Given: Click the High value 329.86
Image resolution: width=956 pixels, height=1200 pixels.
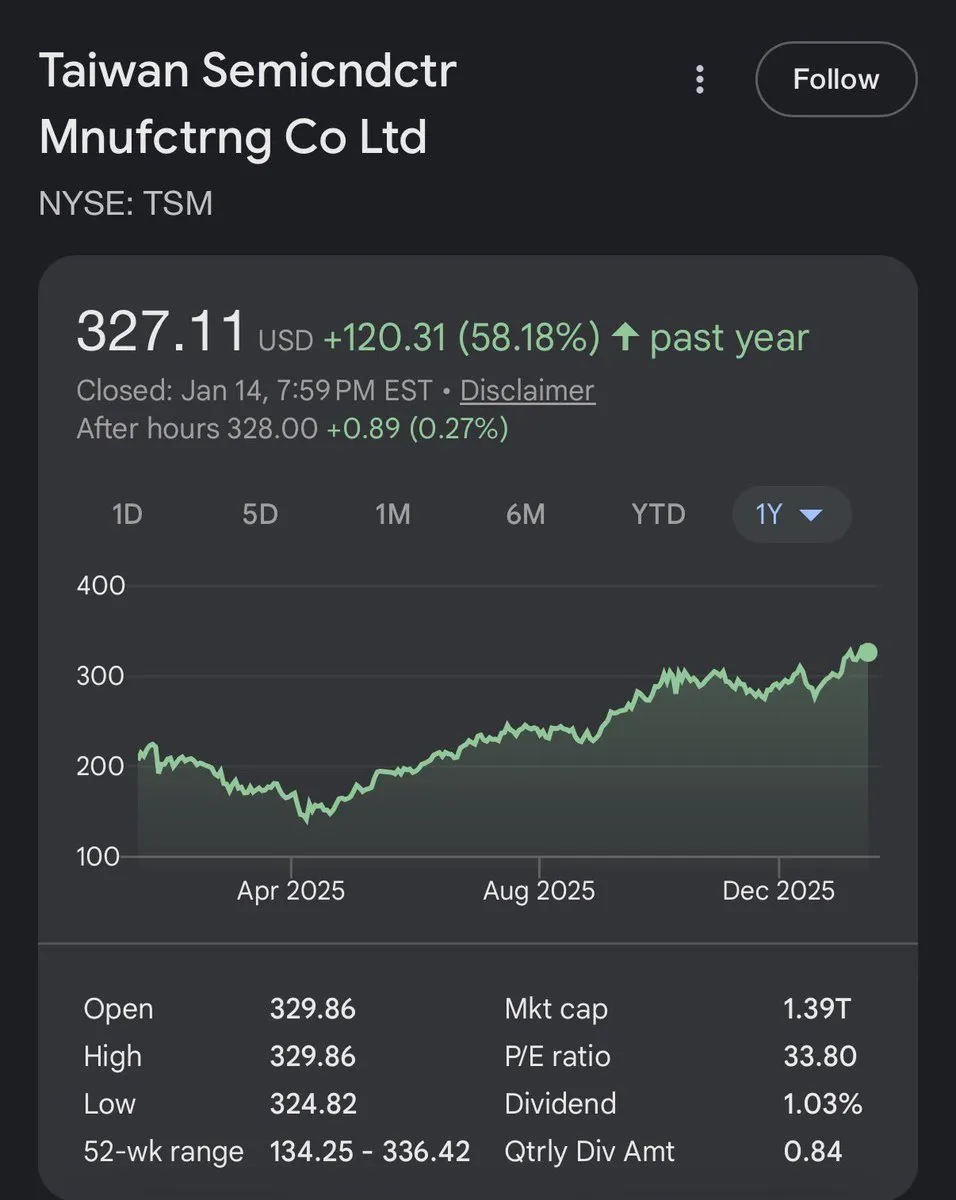Looking at the screenshot, I should coord(313,1057).
